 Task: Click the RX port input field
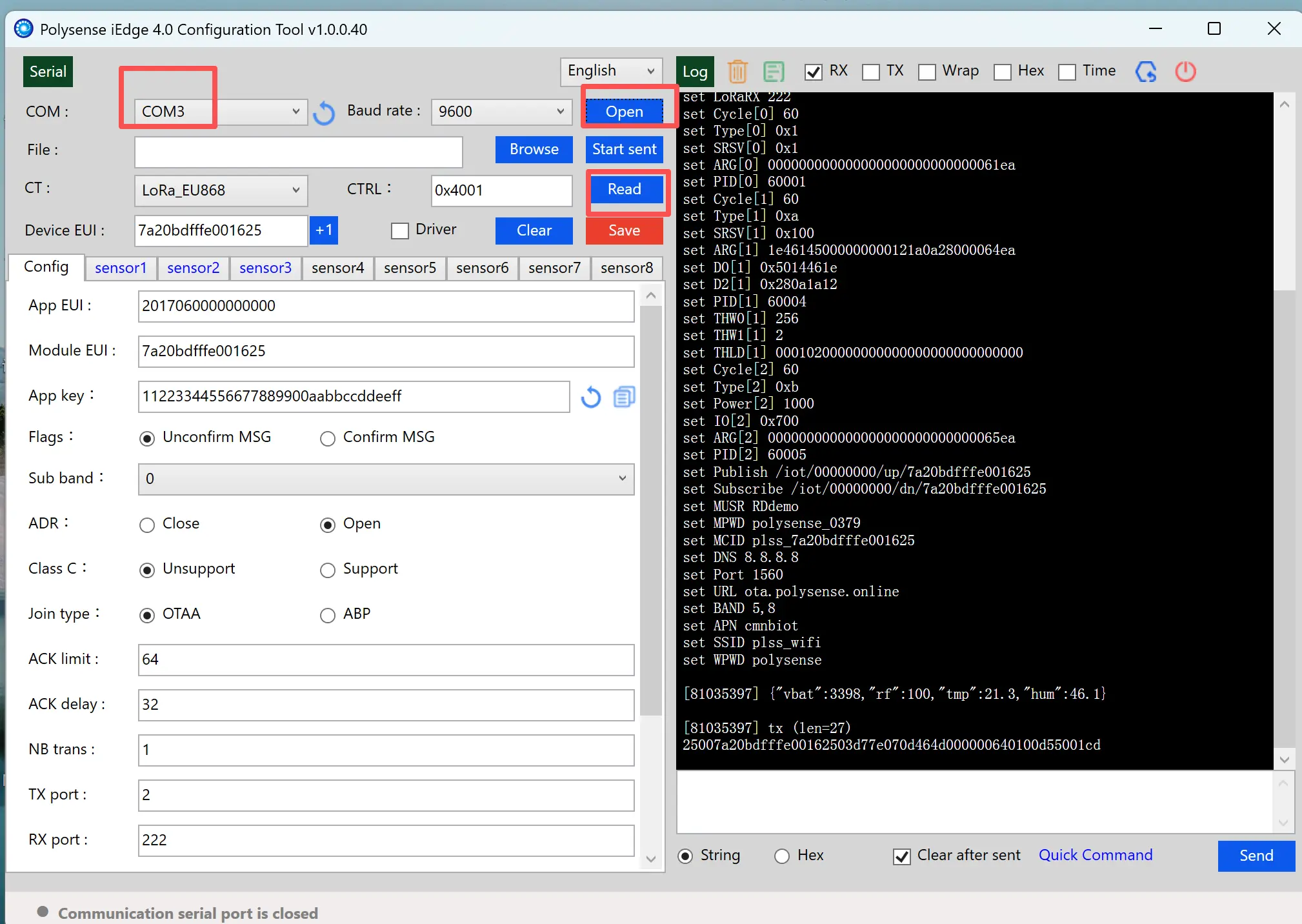coord(386,841)
